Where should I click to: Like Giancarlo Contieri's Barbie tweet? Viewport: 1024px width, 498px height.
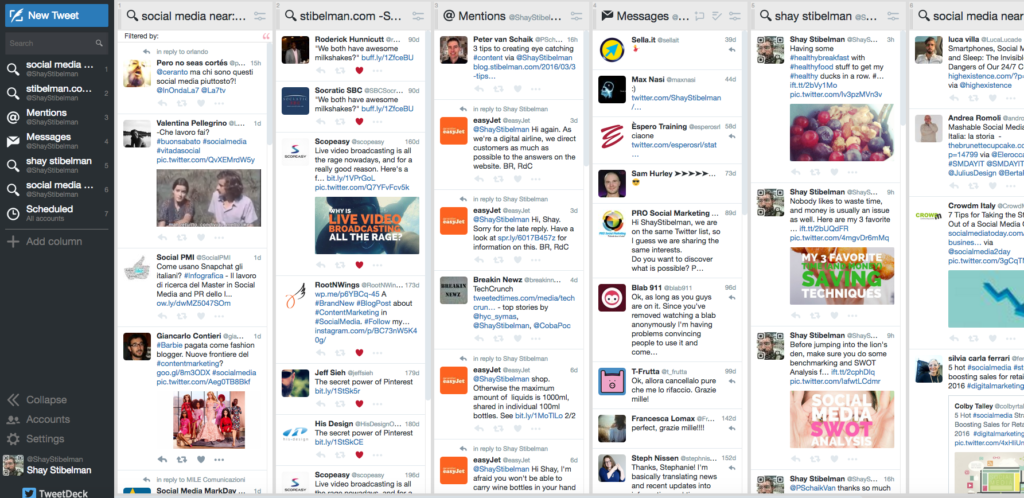click(x=200, y=459)
